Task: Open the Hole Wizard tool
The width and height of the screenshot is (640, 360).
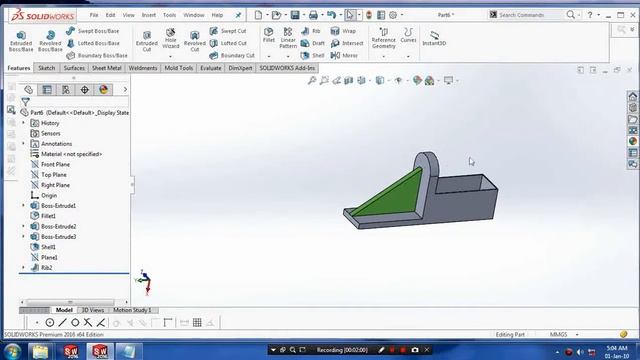Action: tap(171, 39)
